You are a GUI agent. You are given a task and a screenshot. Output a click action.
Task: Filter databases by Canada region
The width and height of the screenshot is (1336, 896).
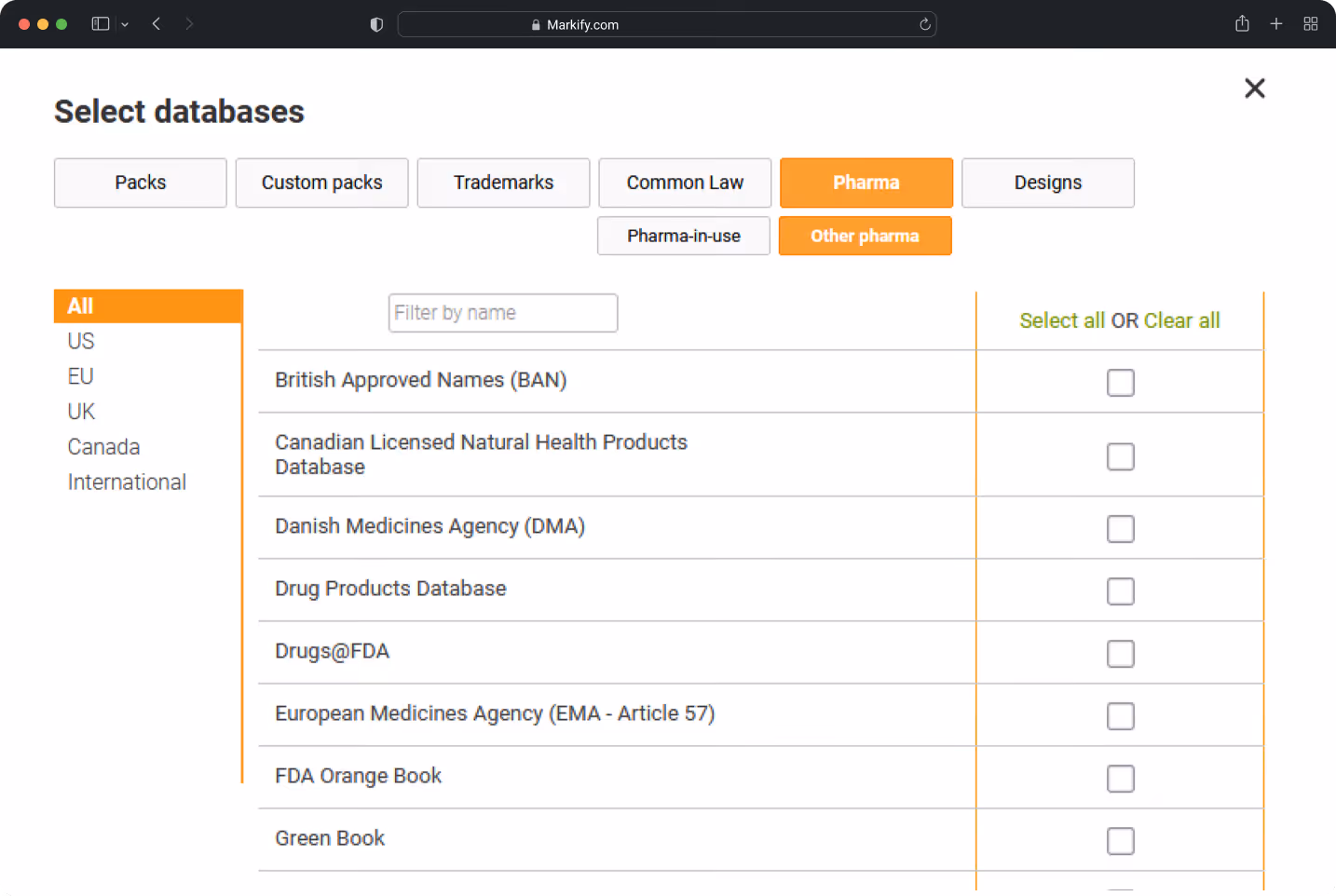click(103, 447)
